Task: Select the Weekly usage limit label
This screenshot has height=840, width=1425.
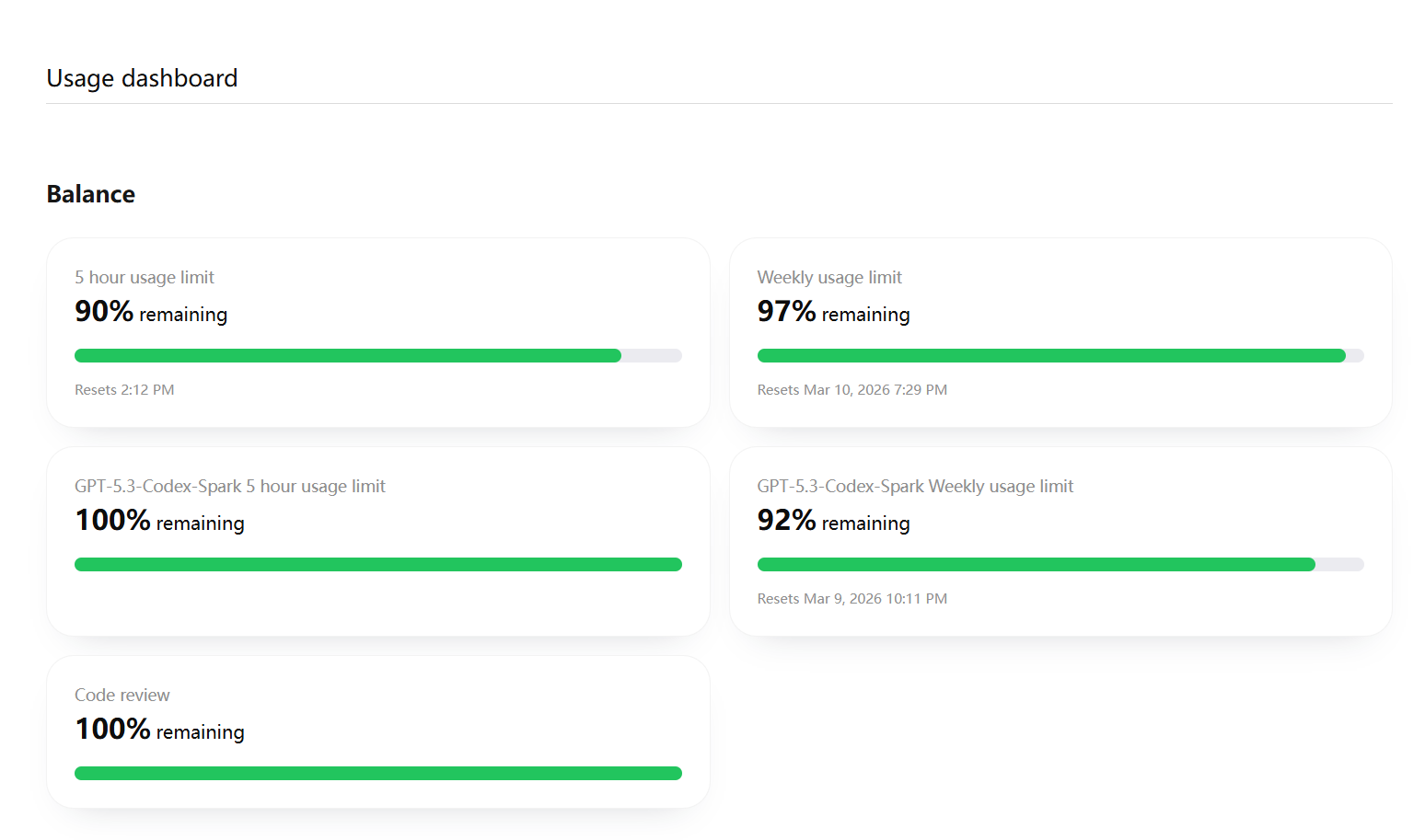Action: tap(829, 277)
